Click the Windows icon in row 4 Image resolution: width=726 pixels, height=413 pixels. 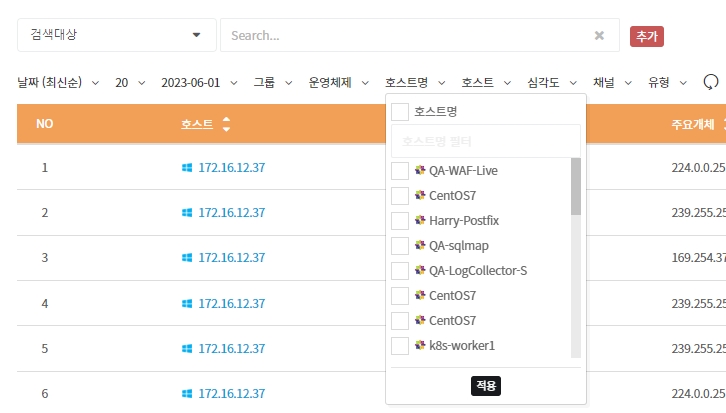coord(186,303)
